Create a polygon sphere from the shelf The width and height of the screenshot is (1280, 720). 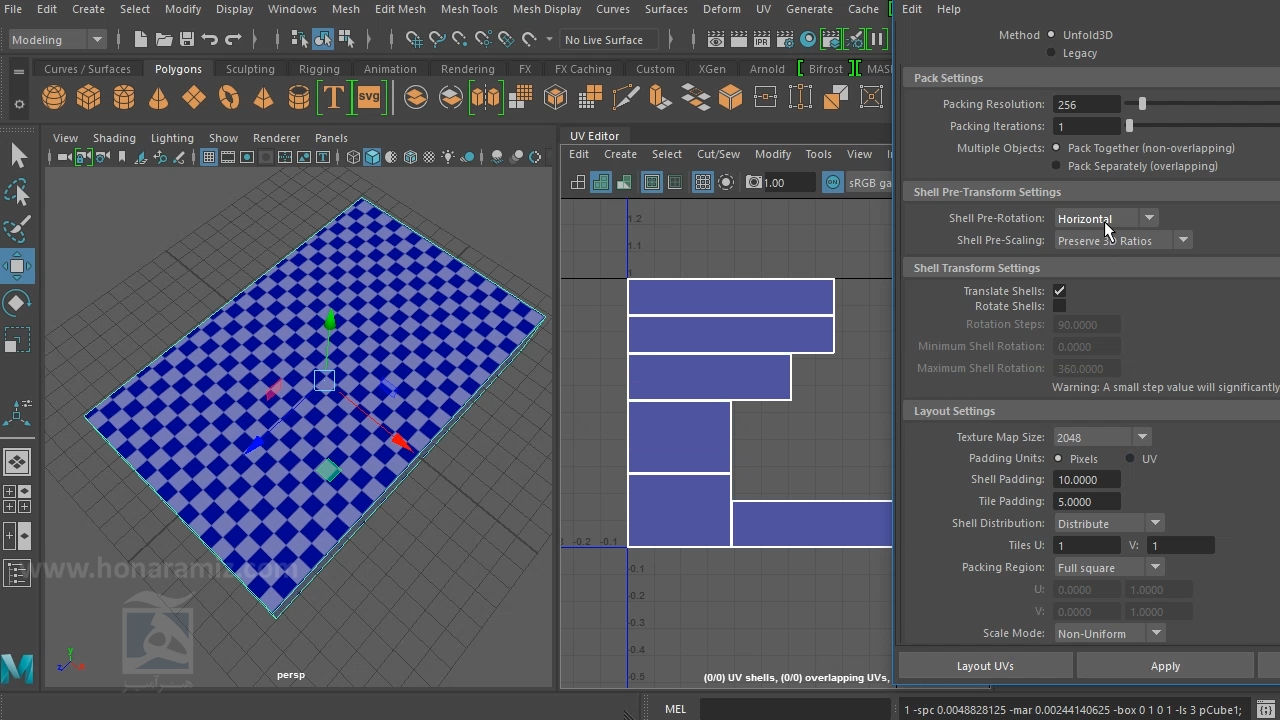pyautogui.click(x=54, y=97)
